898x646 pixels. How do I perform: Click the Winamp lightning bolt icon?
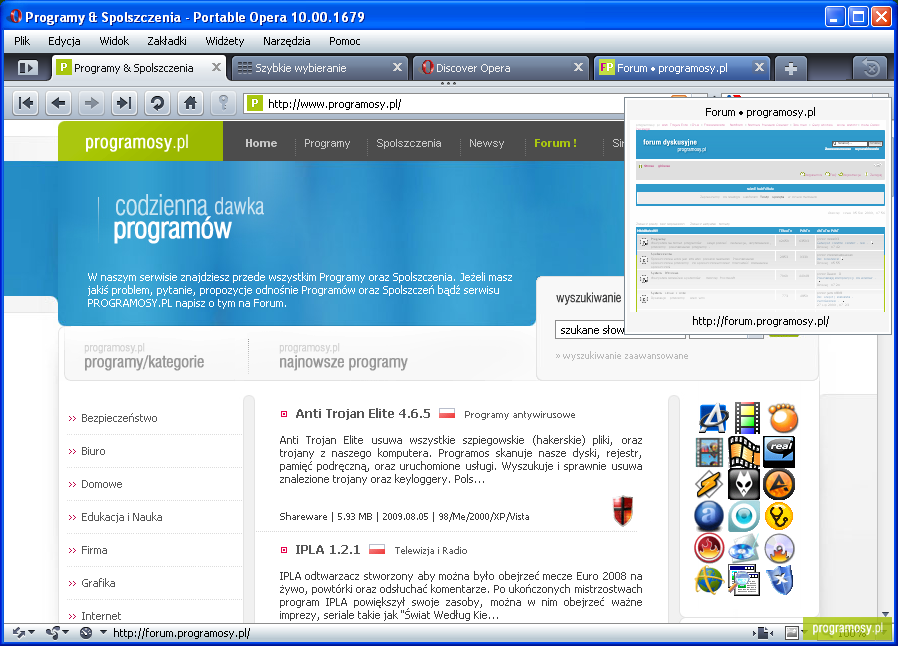709,484
